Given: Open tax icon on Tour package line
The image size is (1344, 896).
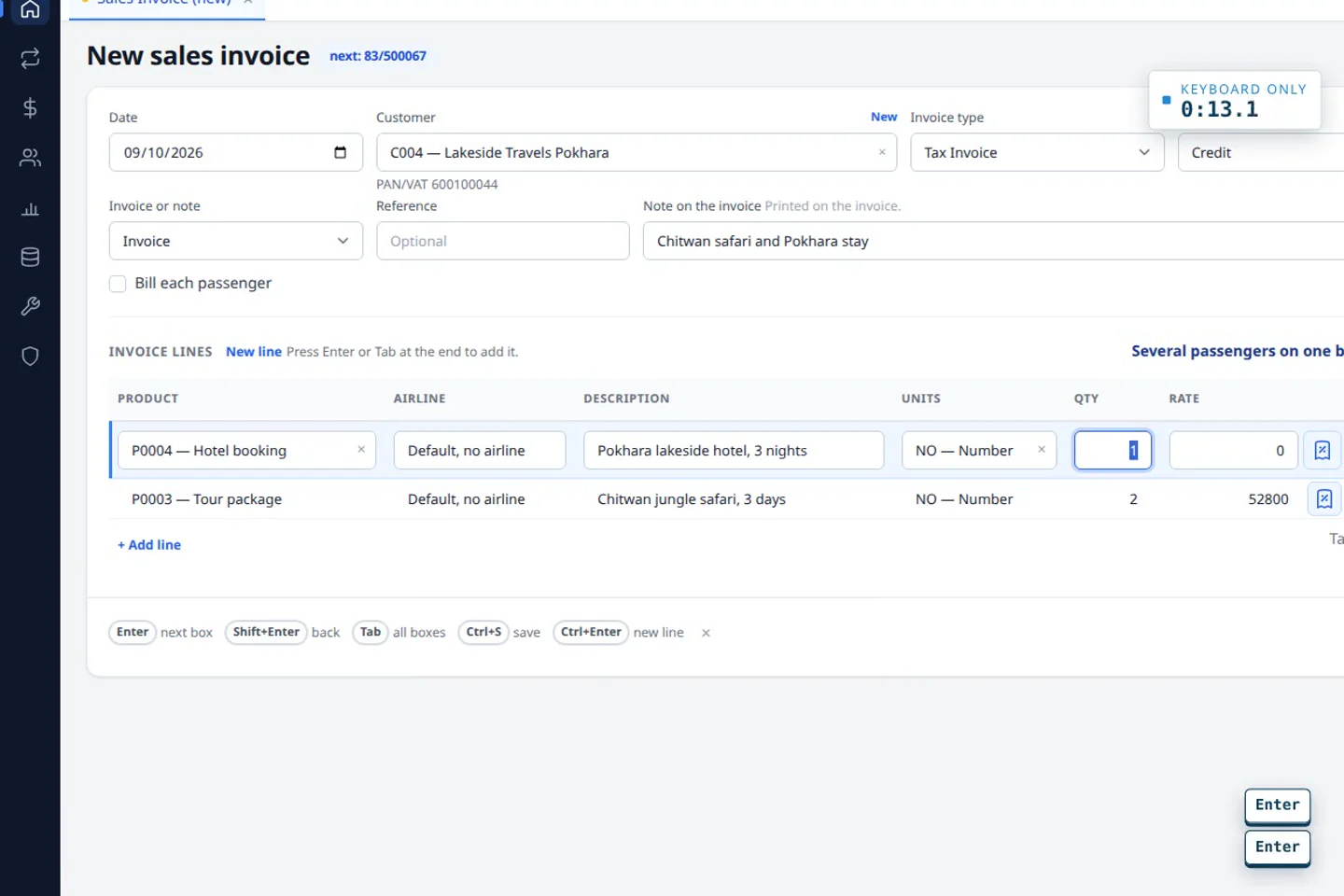Looking at the screenshot, I should point(1323,499).
